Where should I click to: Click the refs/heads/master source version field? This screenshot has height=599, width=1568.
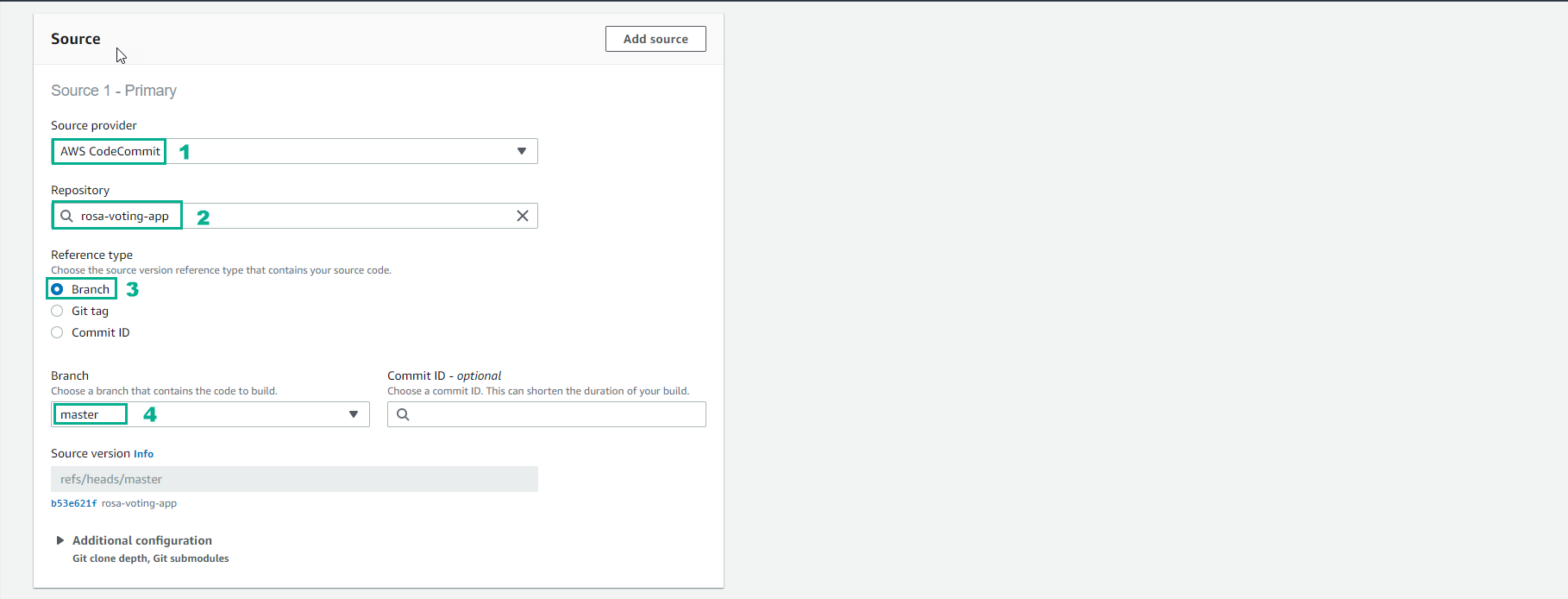pos(293,479)
